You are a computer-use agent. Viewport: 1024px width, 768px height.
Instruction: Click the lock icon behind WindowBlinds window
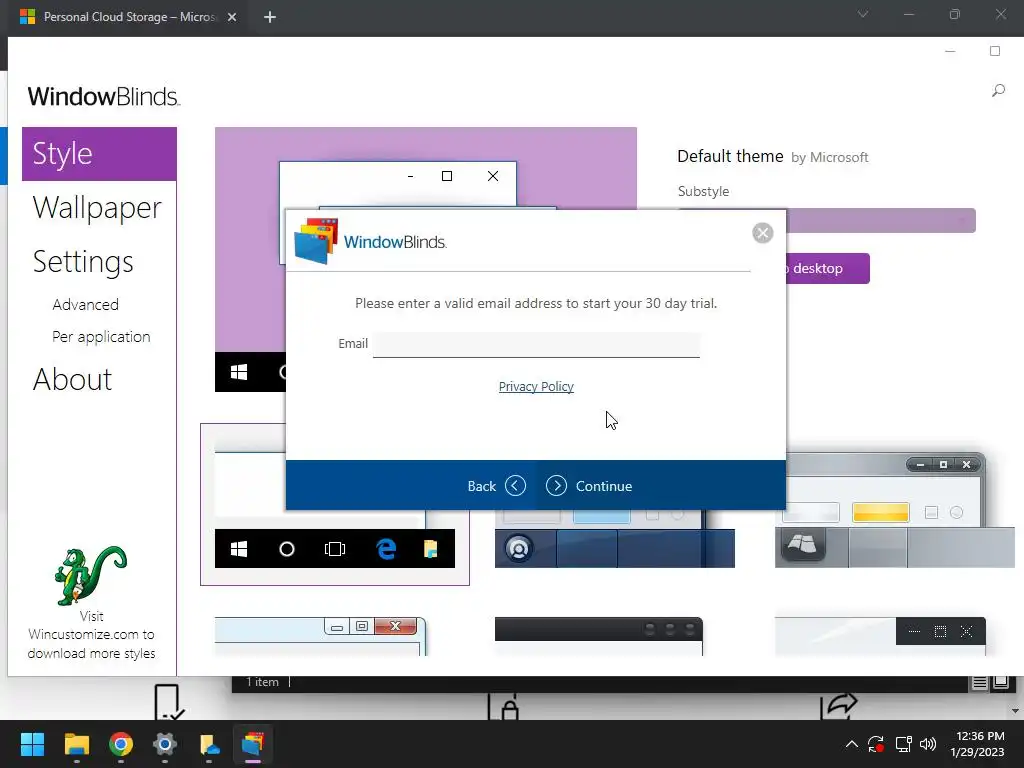(x=504, y=707)
